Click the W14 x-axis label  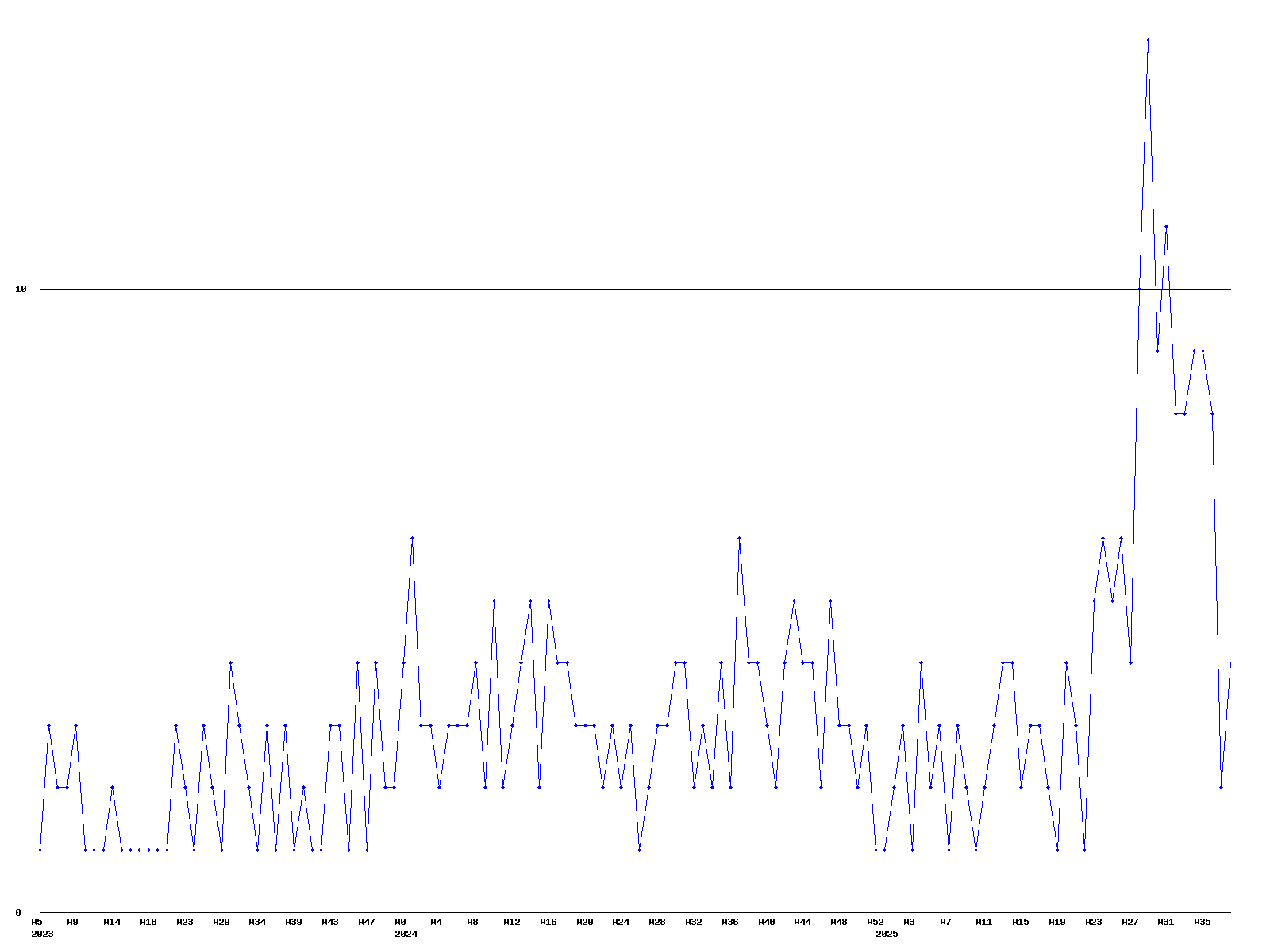coord(112,922)
